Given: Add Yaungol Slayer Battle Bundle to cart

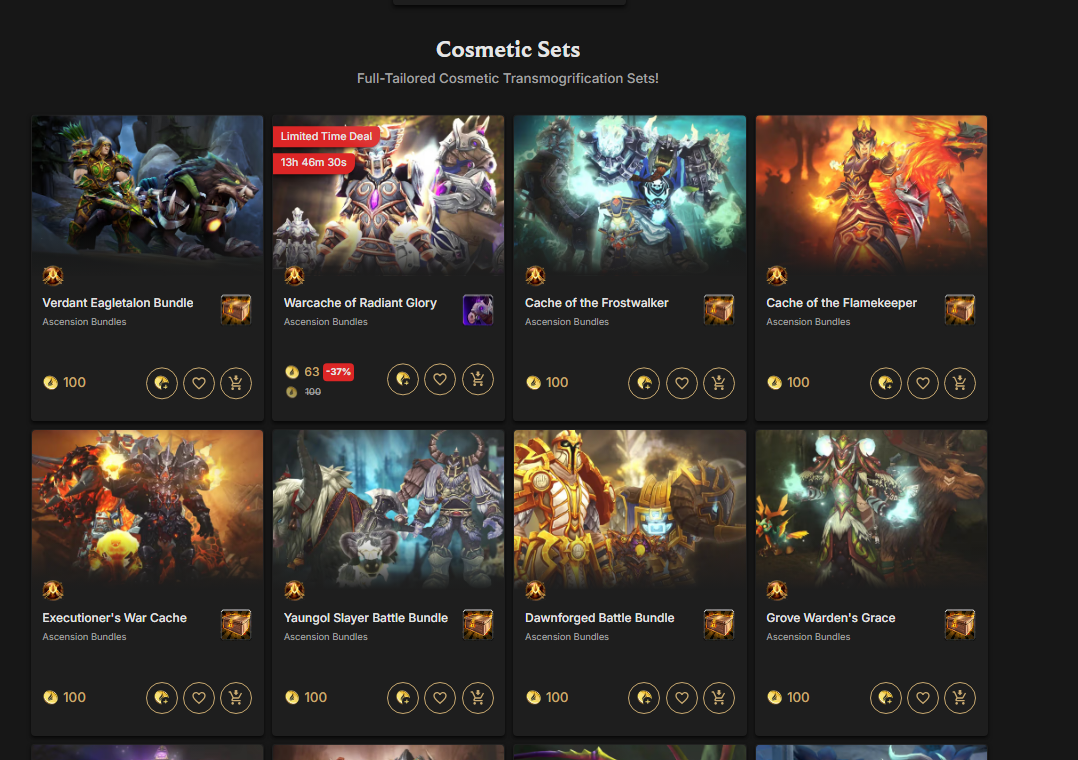Looking at the screenshot, I should [x=478, y=698].
